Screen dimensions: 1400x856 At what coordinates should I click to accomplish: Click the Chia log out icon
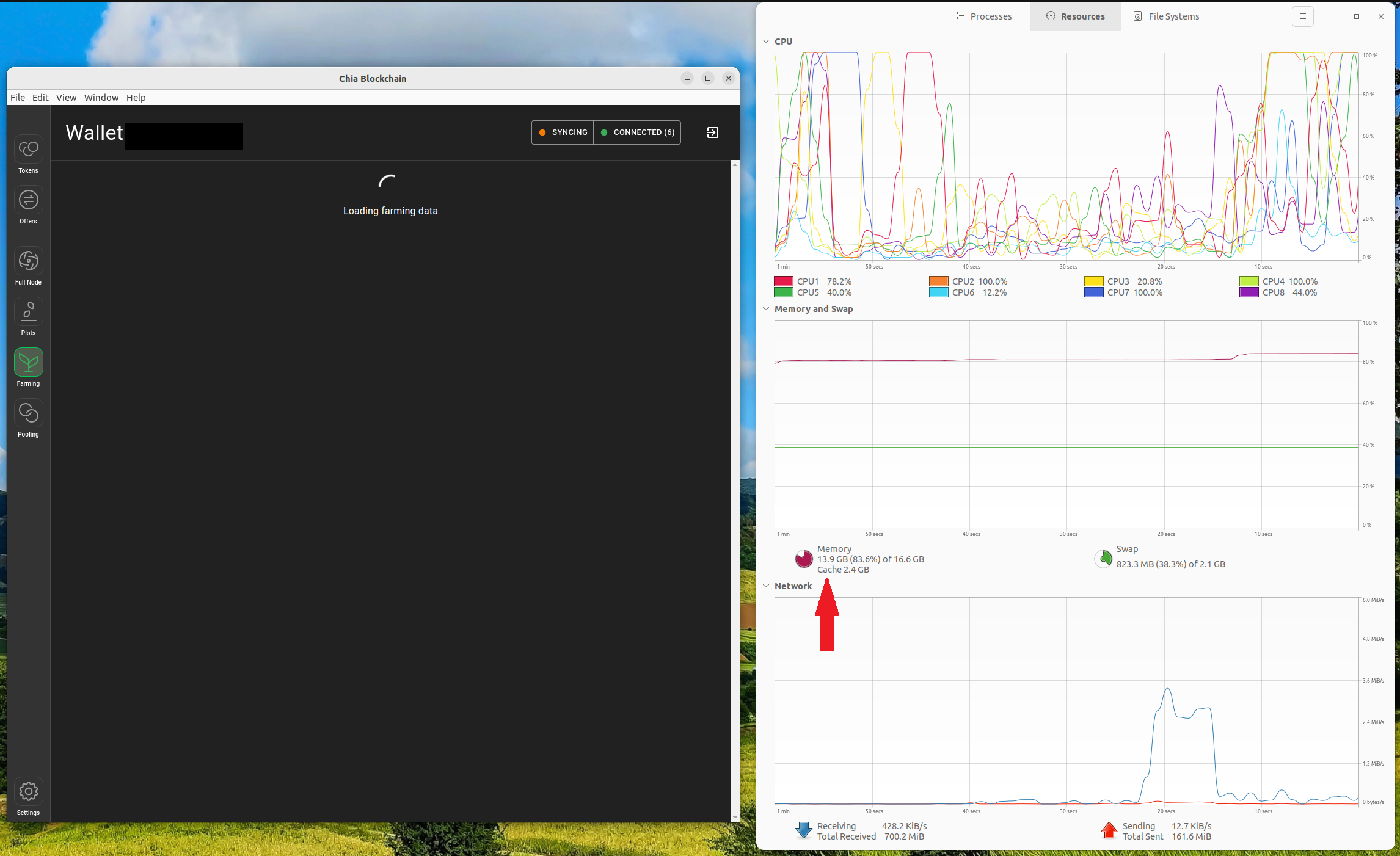click(x=712, y=132)
